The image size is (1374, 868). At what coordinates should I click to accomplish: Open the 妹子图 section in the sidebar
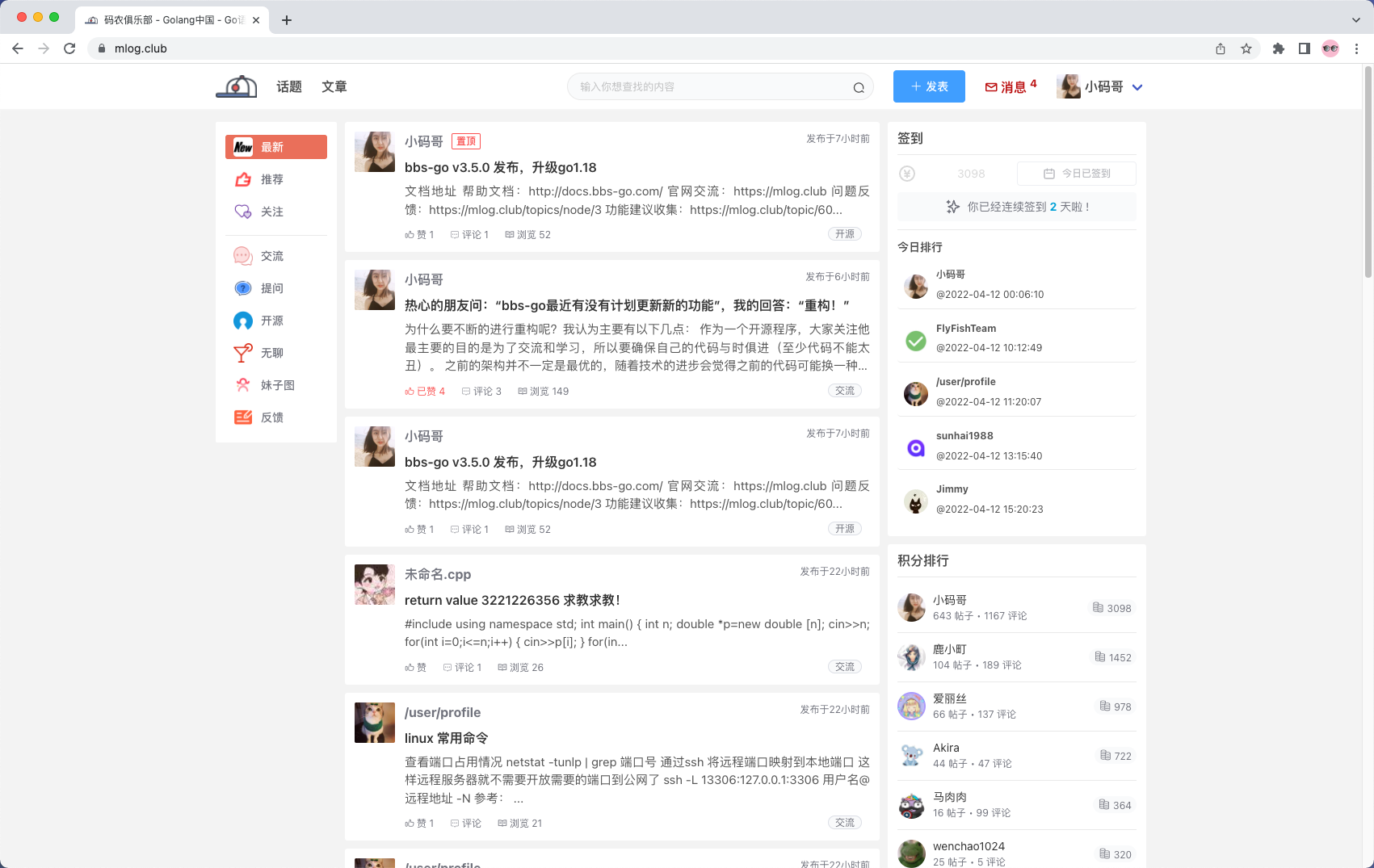pos(276,385)
